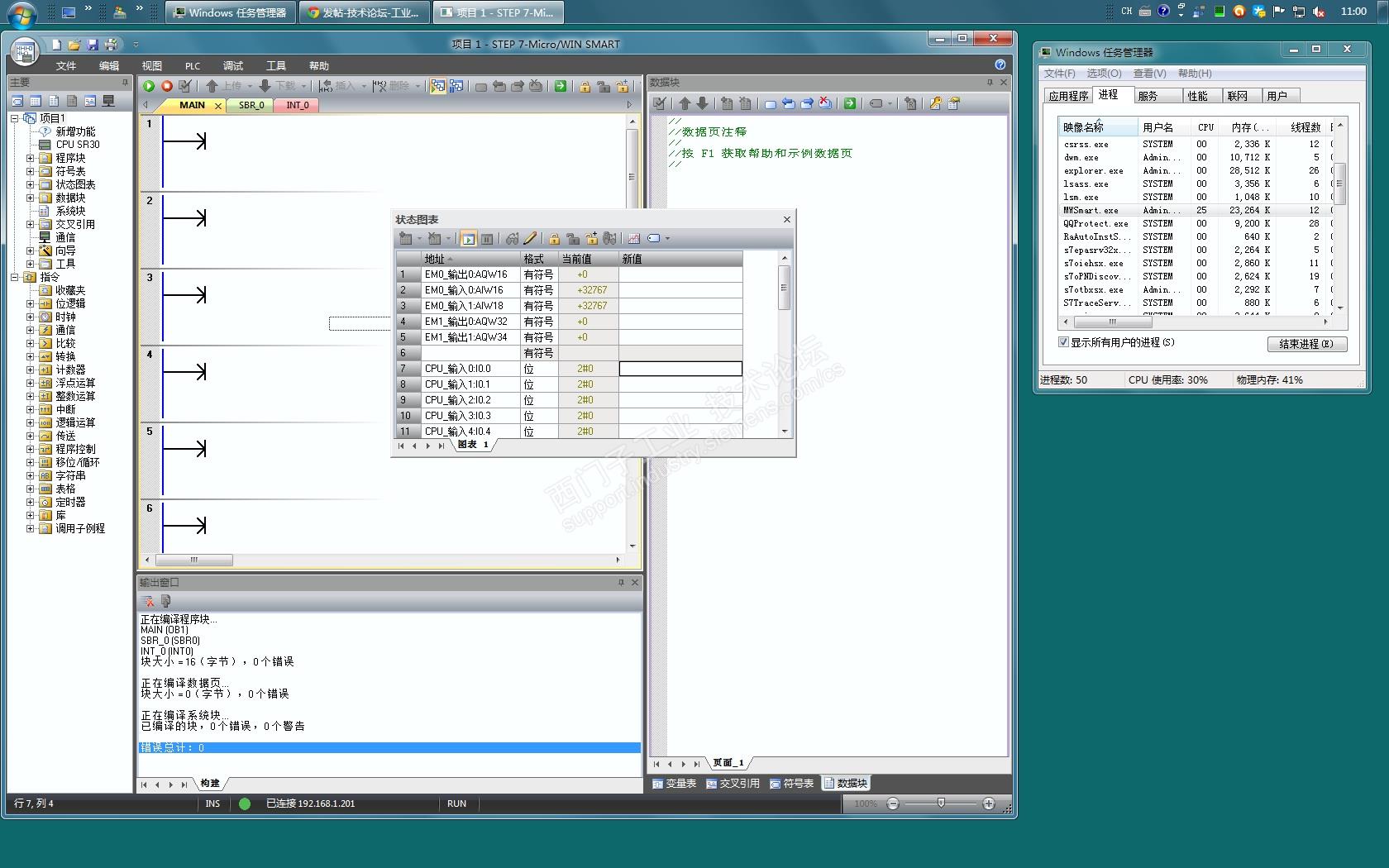Click the pause chart icon in 状态图表 toolbar
Viewport: 1389px width, 868px height.
tap(487, 239)
